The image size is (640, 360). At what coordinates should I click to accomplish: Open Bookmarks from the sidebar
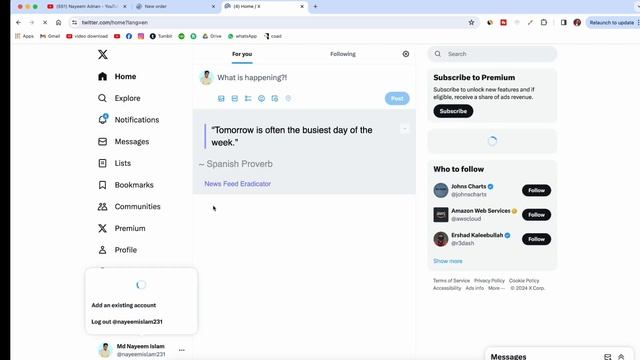(126, 185)
